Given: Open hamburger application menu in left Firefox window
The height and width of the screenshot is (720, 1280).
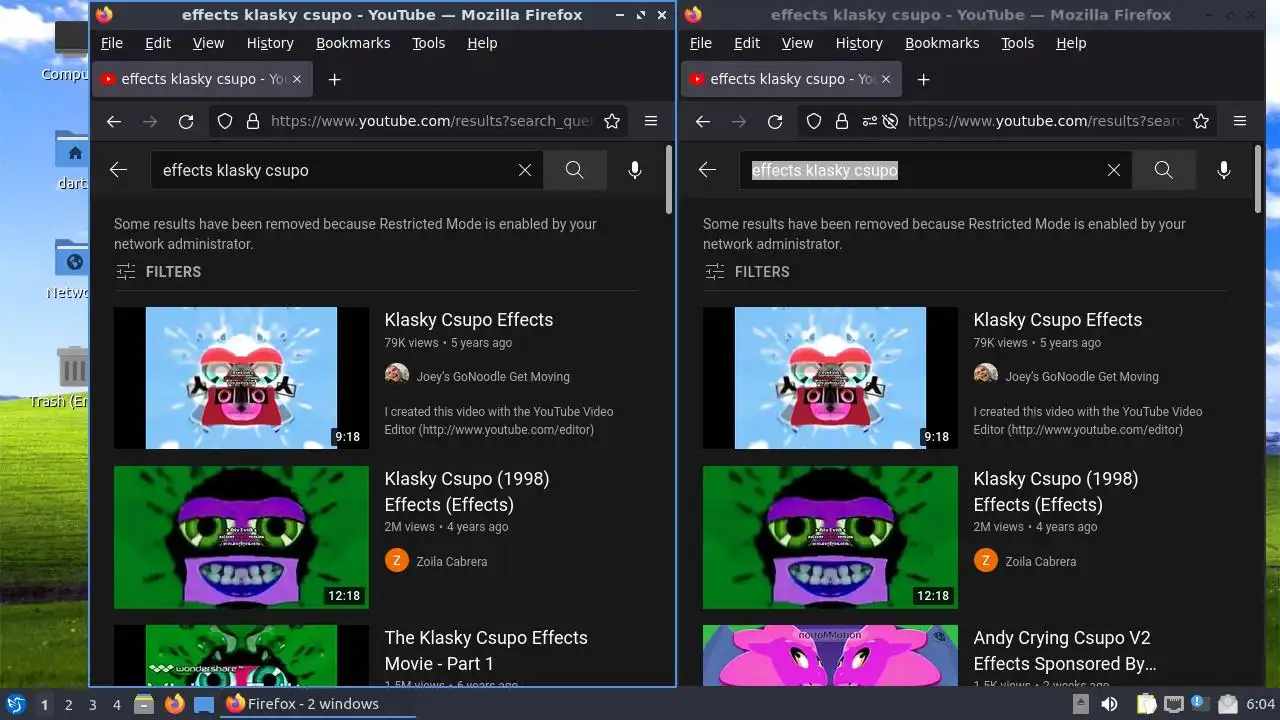Looking at the screenshot, I should (x=651, y=121).
